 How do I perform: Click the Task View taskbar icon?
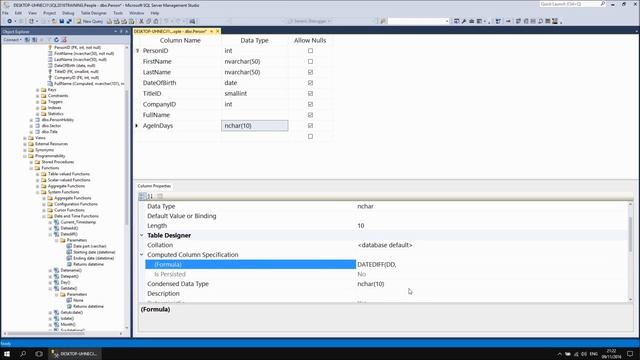(39, 354)
